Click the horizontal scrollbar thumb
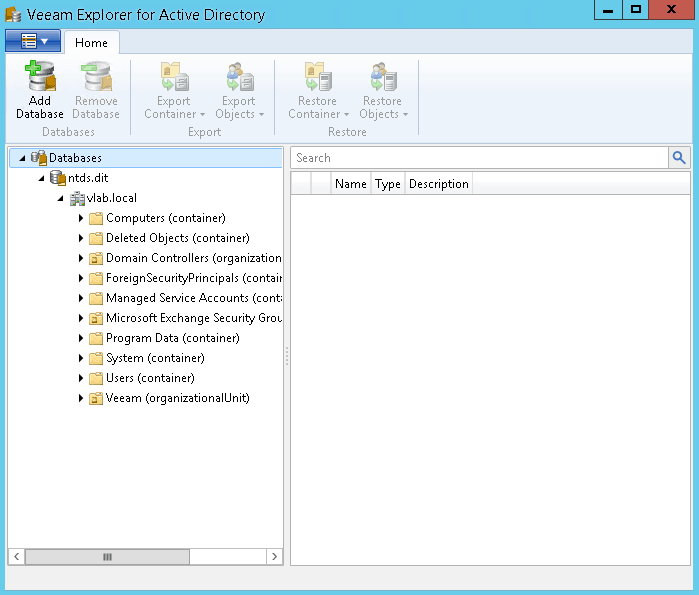The image size is (699, 595). [107, 557]
